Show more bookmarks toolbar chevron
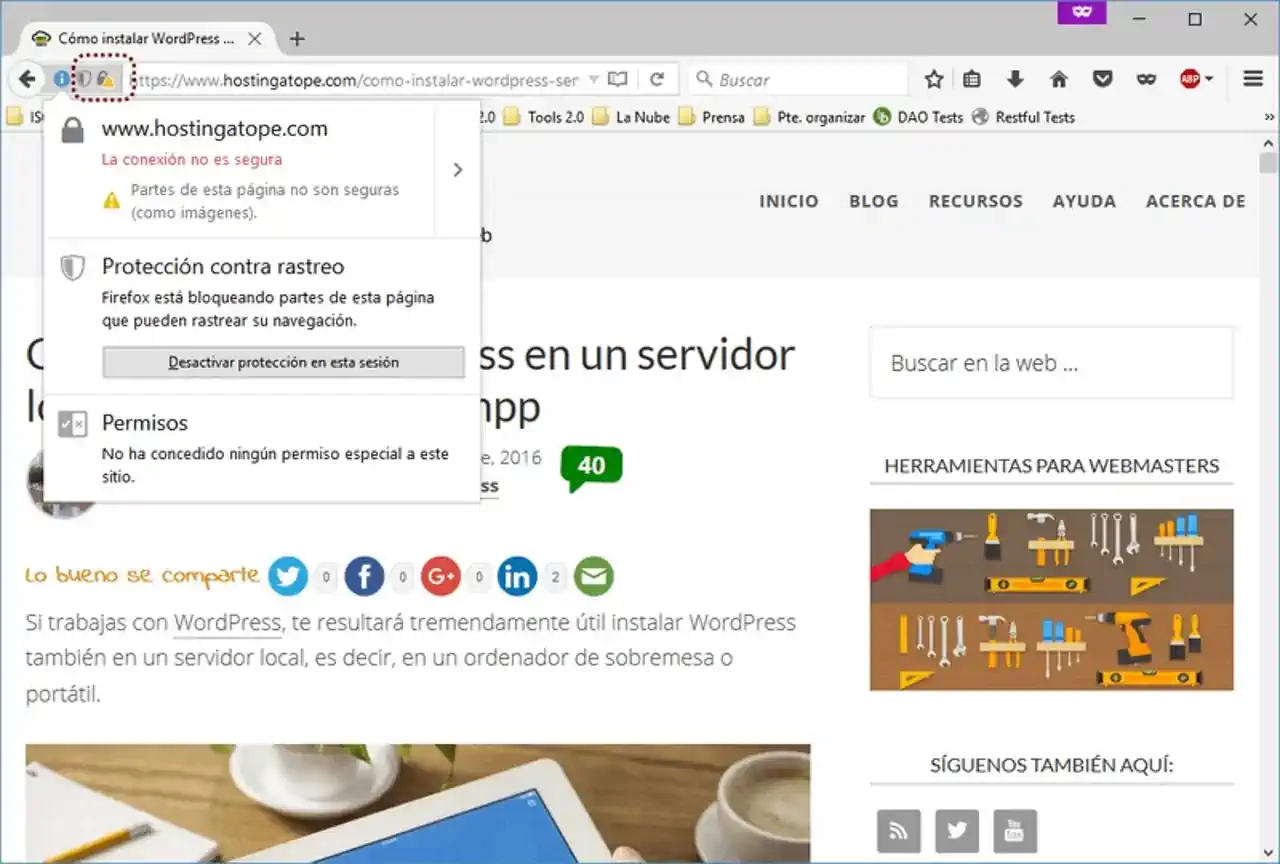1280x864 pixels. coord(1269,117)
